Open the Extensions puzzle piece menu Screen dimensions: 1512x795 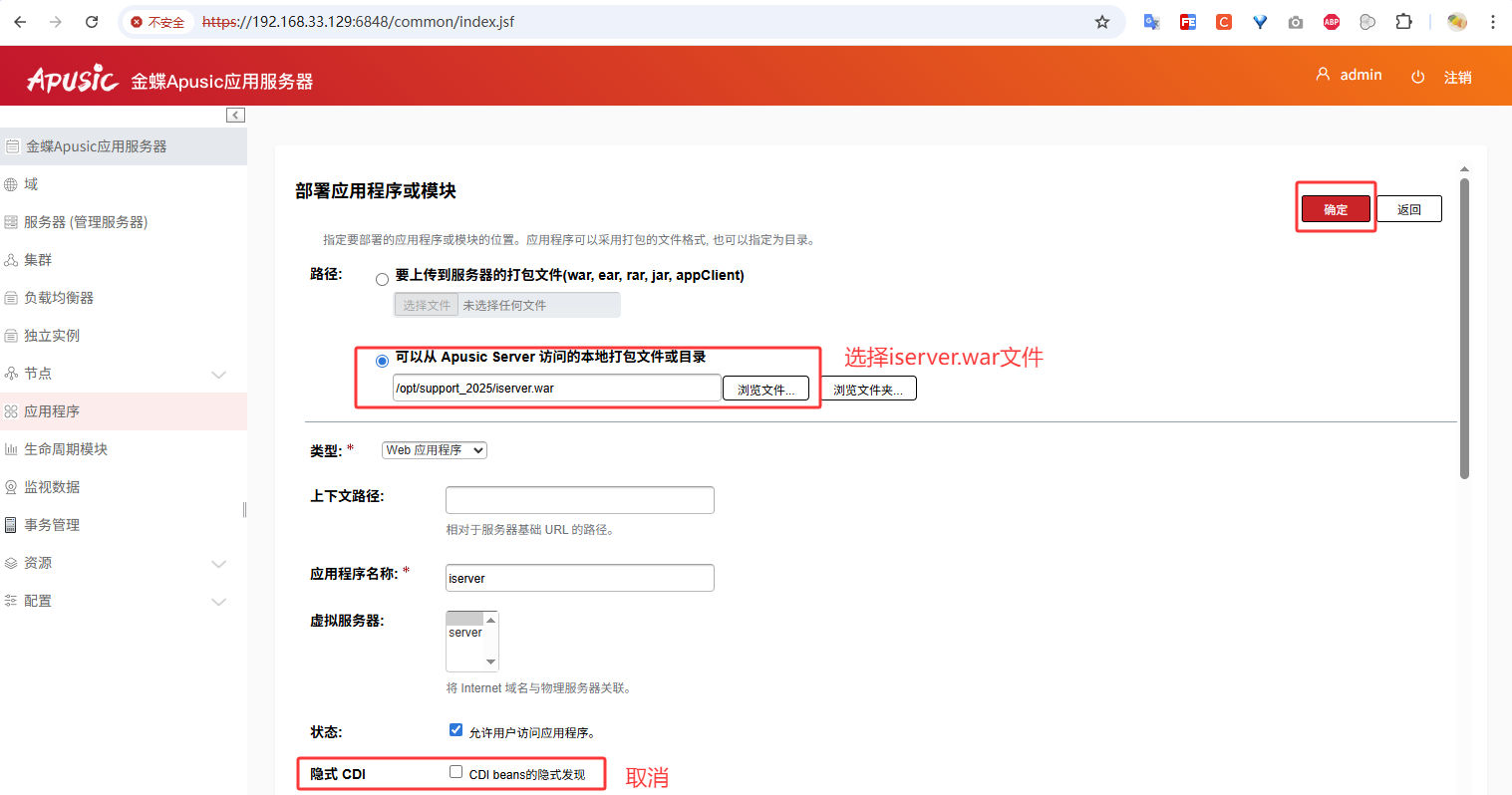(1403, 22)
